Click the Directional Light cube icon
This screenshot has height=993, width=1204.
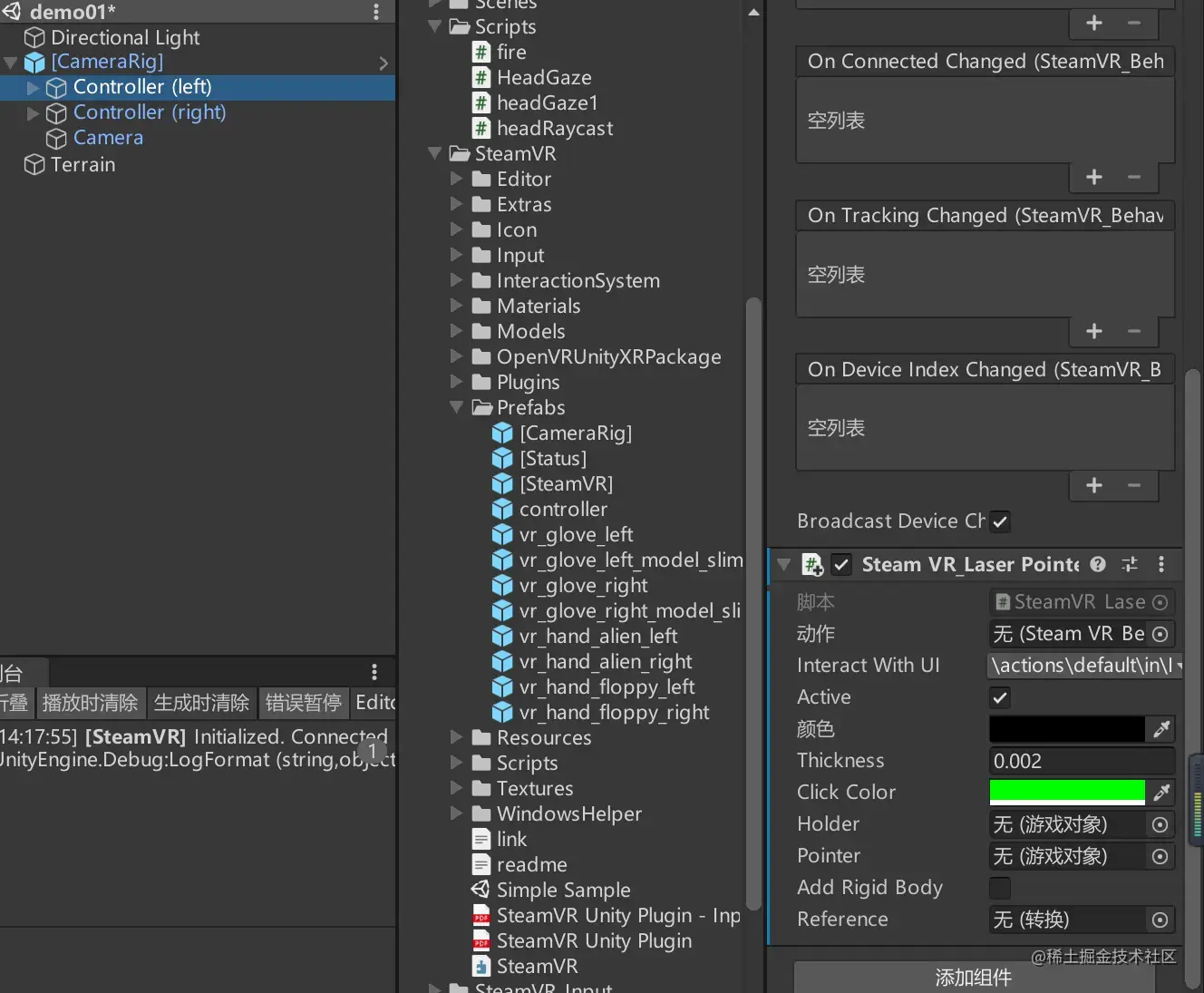(x=34, y=37)
